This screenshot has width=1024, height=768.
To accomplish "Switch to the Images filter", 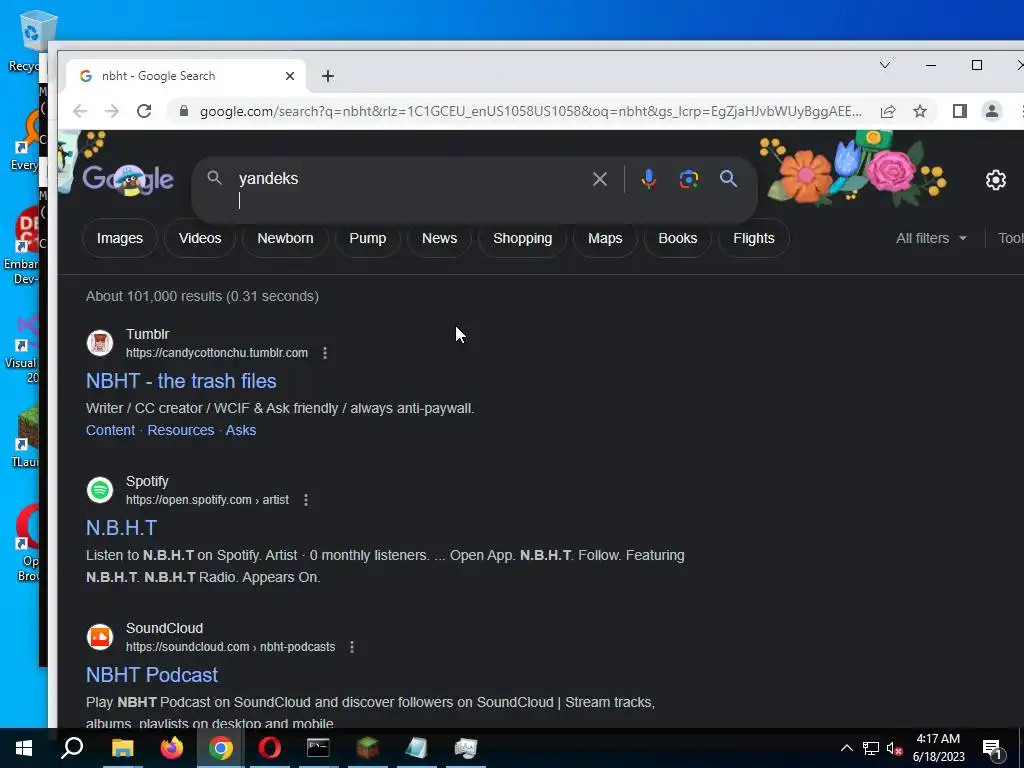I will (x=120, y=238).
